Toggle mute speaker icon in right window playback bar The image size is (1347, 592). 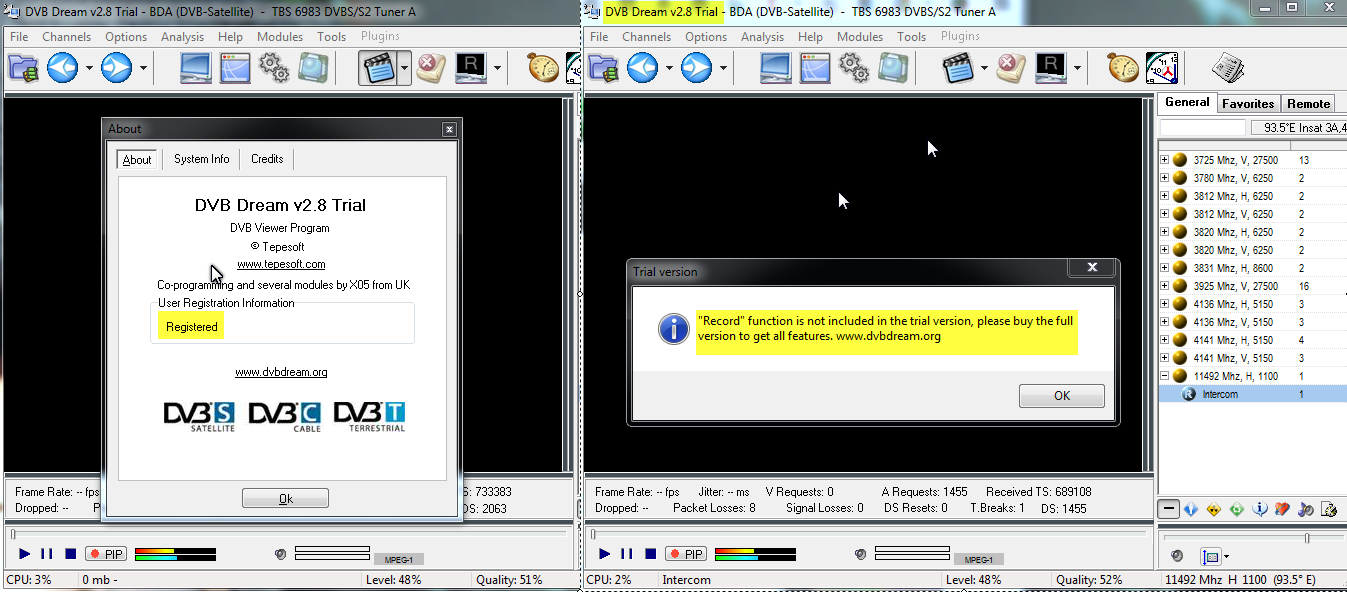pyautogui.click(x=860, y=554)
